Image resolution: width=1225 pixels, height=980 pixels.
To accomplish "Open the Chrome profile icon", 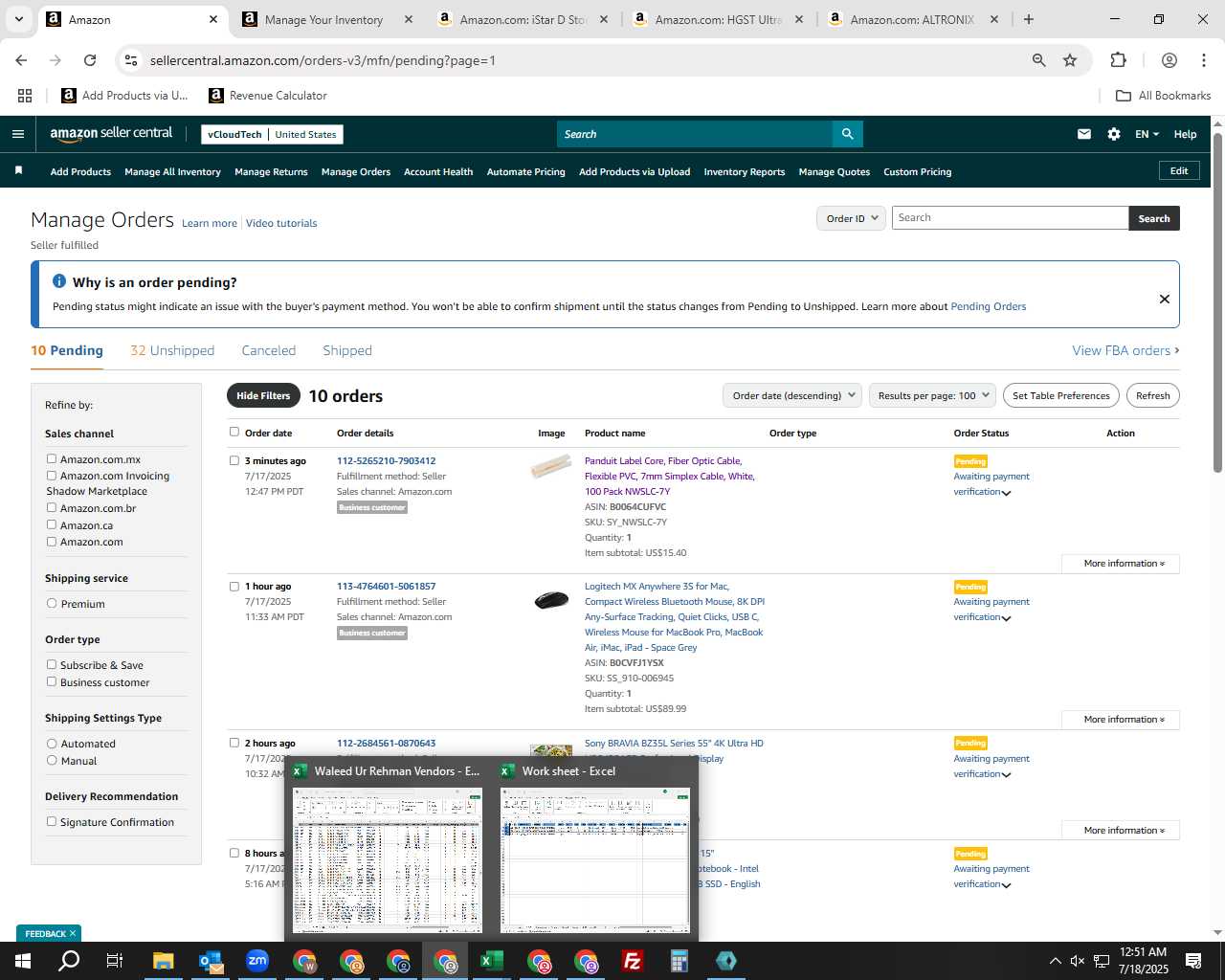I will (1169, 60).
